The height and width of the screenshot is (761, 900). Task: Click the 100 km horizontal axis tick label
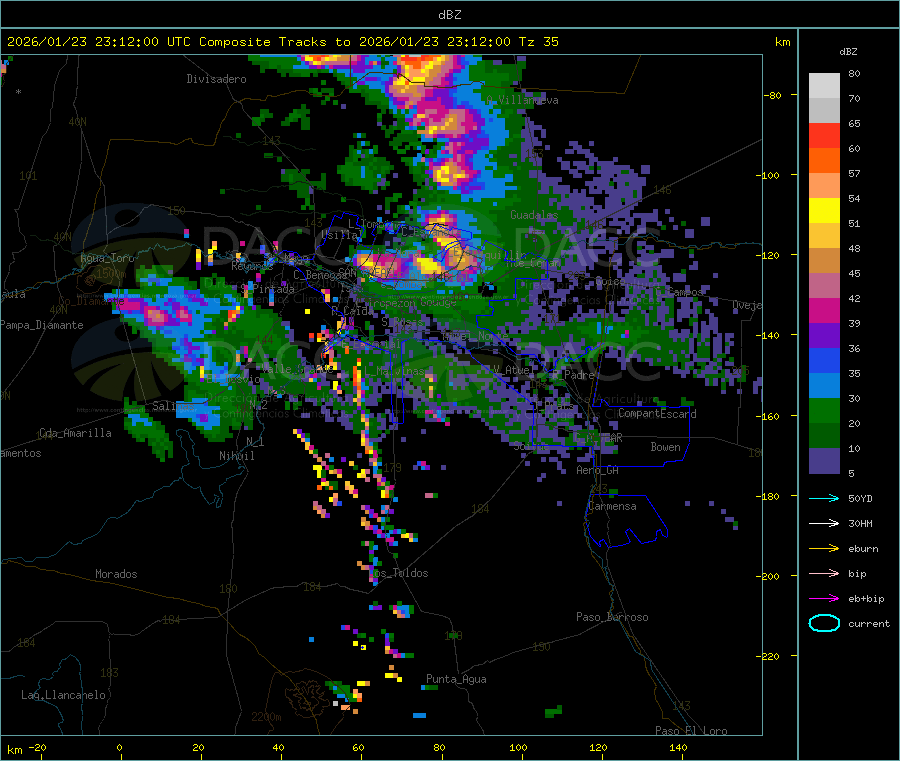coord(518,747)
